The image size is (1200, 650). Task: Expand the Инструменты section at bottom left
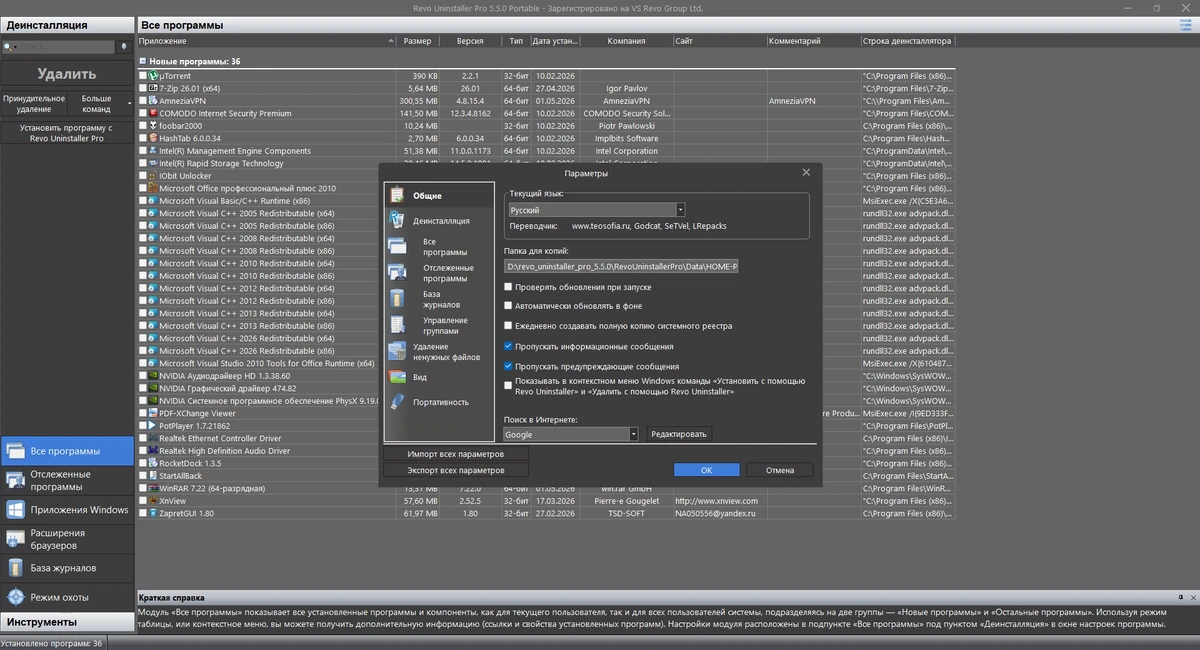[67, 622]
